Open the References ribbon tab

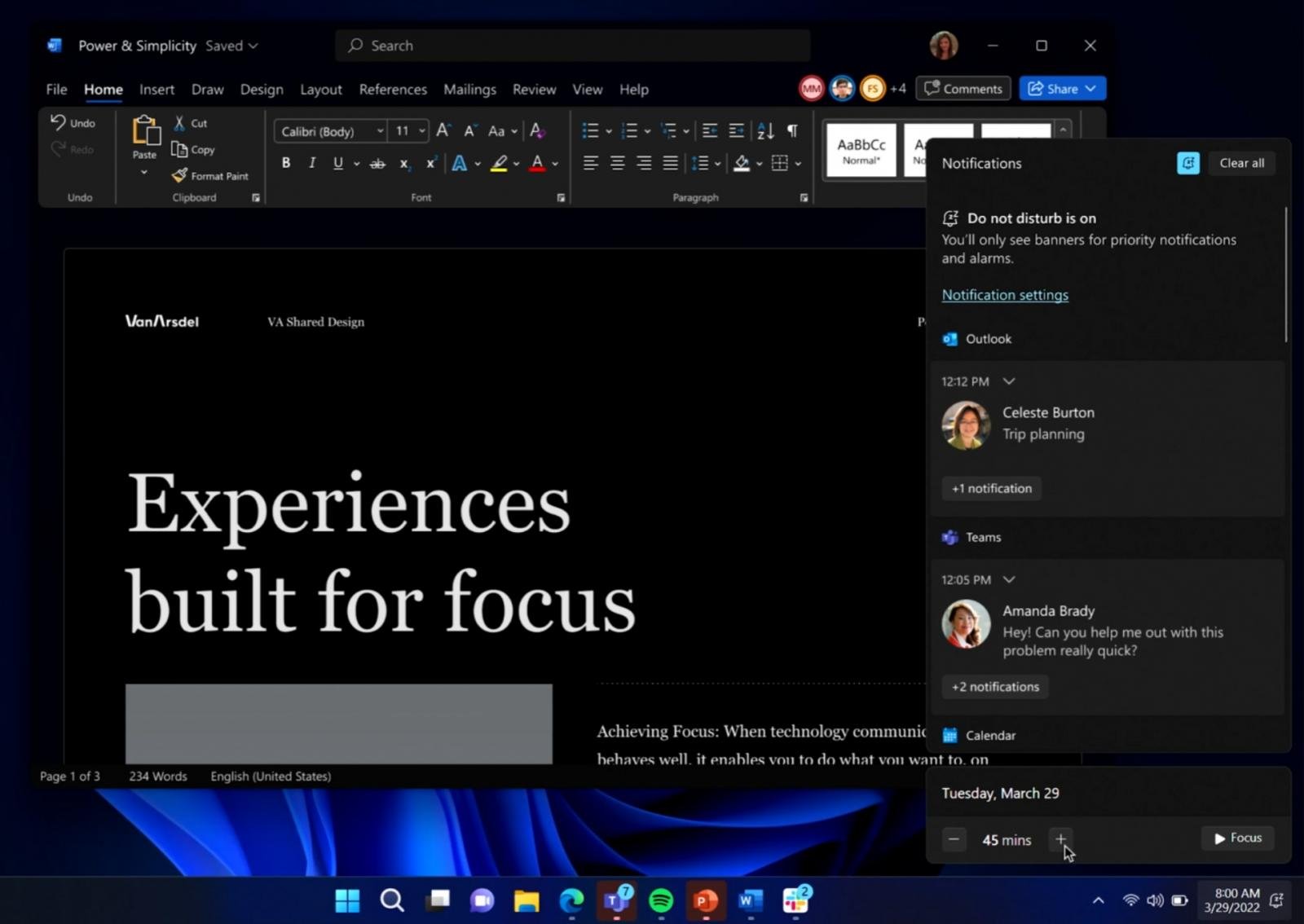[393, 90]
